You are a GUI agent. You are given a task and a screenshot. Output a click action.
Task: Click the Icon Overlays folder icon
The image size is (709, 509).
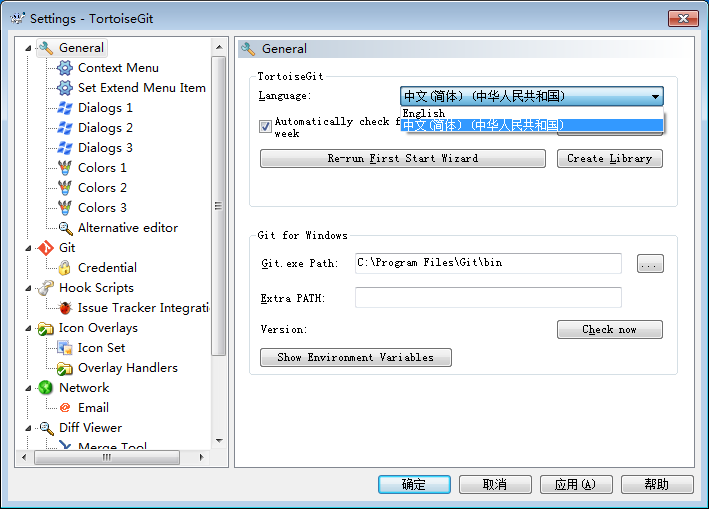tap(46, 328)
